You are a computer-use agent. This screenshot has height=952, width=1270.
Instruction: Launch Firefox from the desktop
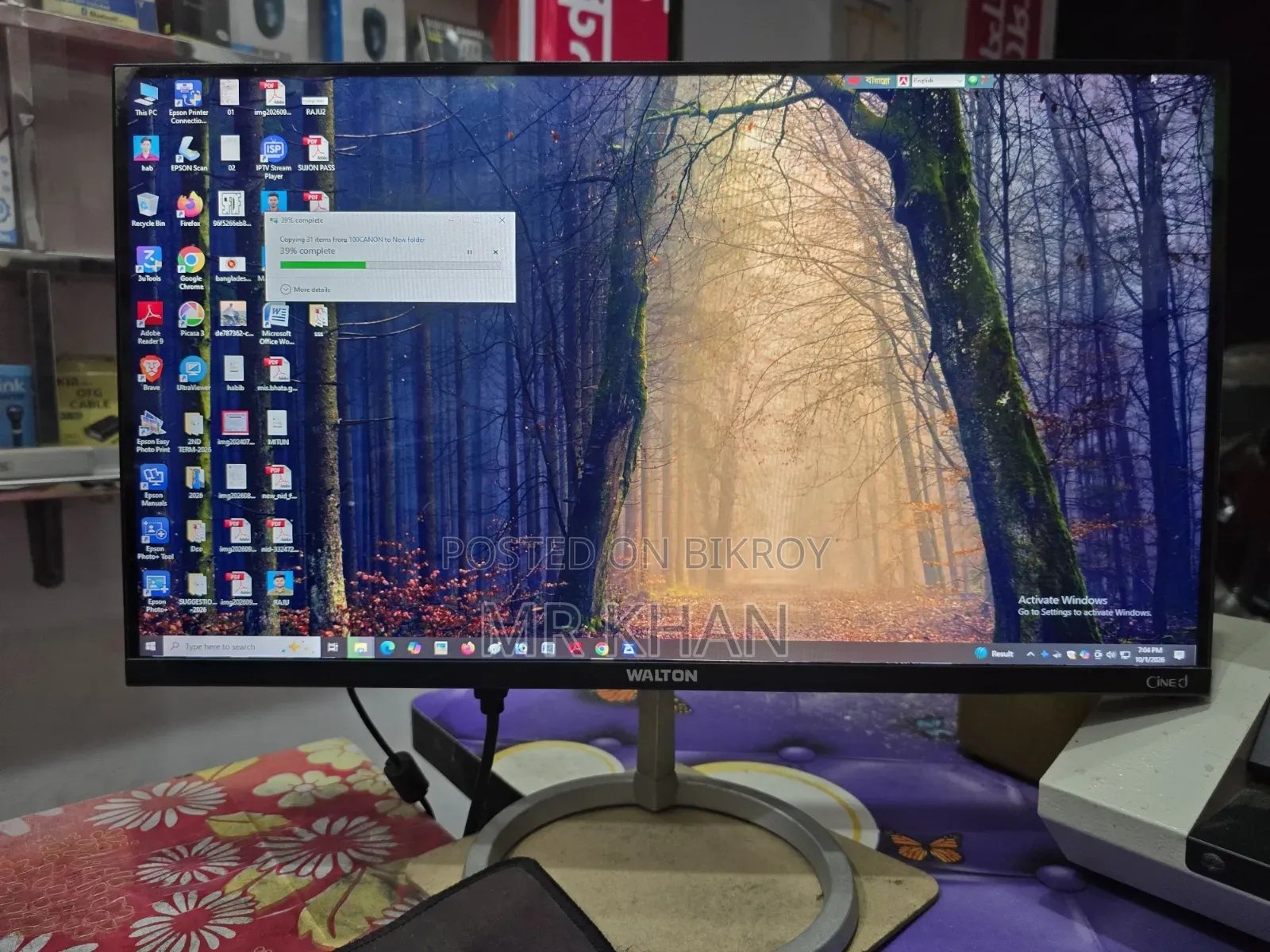tap(190, 209)
